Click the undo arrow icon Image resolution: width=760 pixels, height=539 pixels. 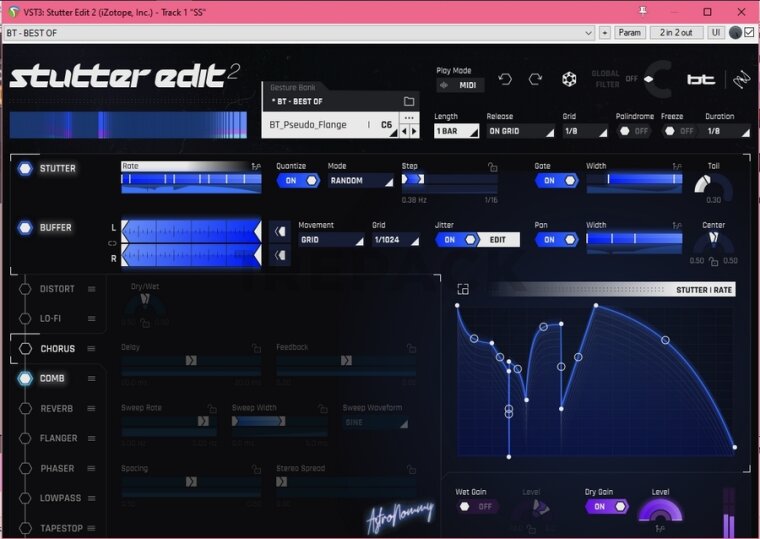pos(505,80)
